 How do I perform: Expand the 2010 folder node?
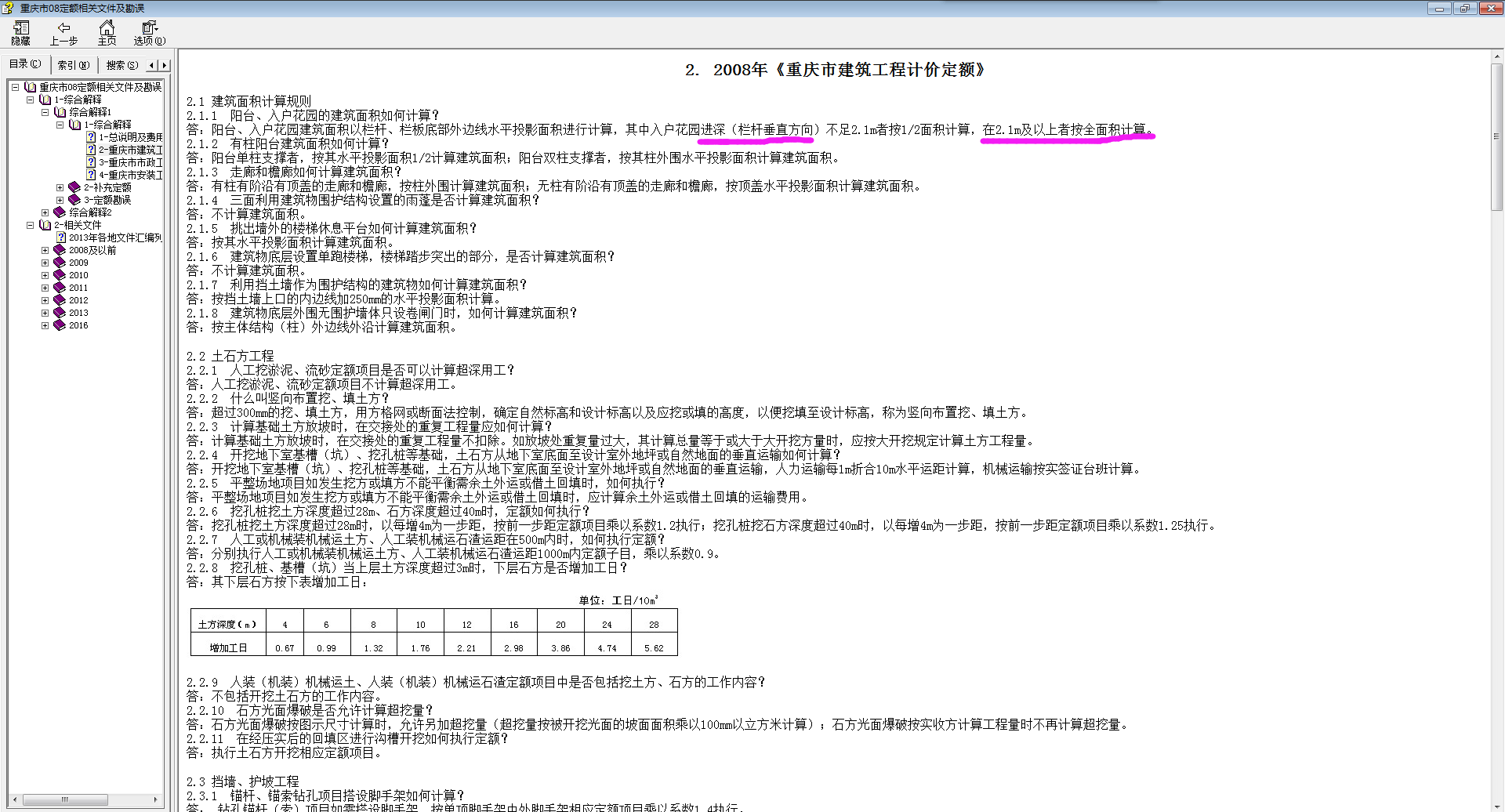(45, 275)
